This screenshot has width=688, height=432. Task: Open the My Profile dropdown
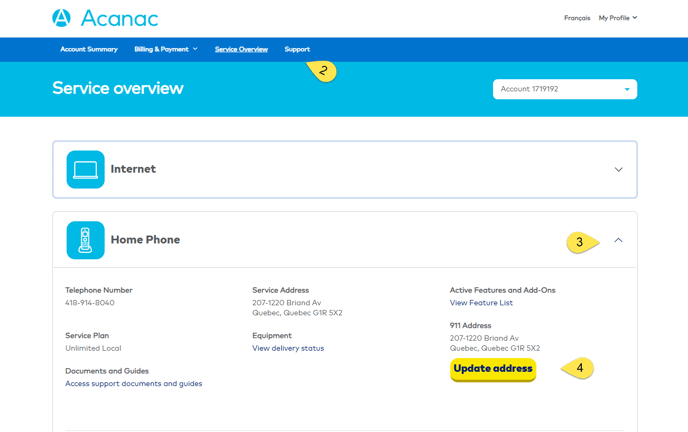618,18
